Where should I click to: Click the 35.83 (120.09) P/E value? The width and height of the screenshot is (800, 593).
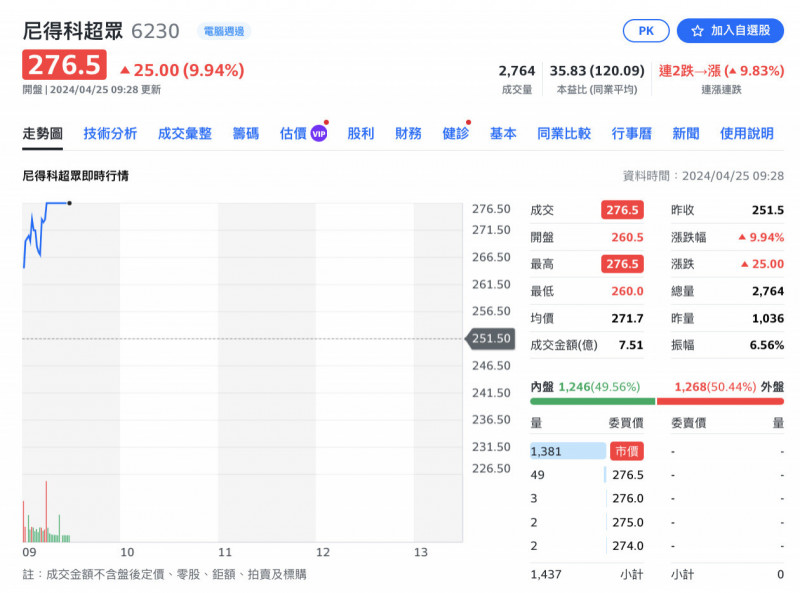click(597, 70)
